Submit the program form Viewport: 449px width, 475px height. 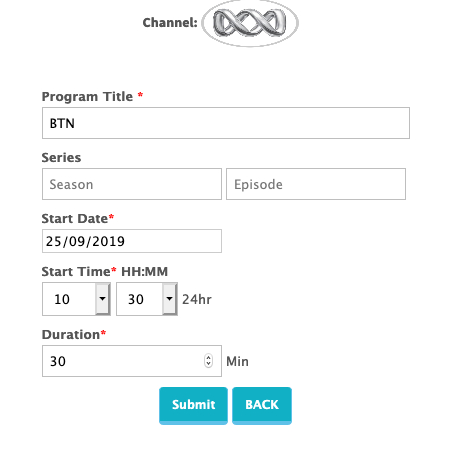click(193, 405)
